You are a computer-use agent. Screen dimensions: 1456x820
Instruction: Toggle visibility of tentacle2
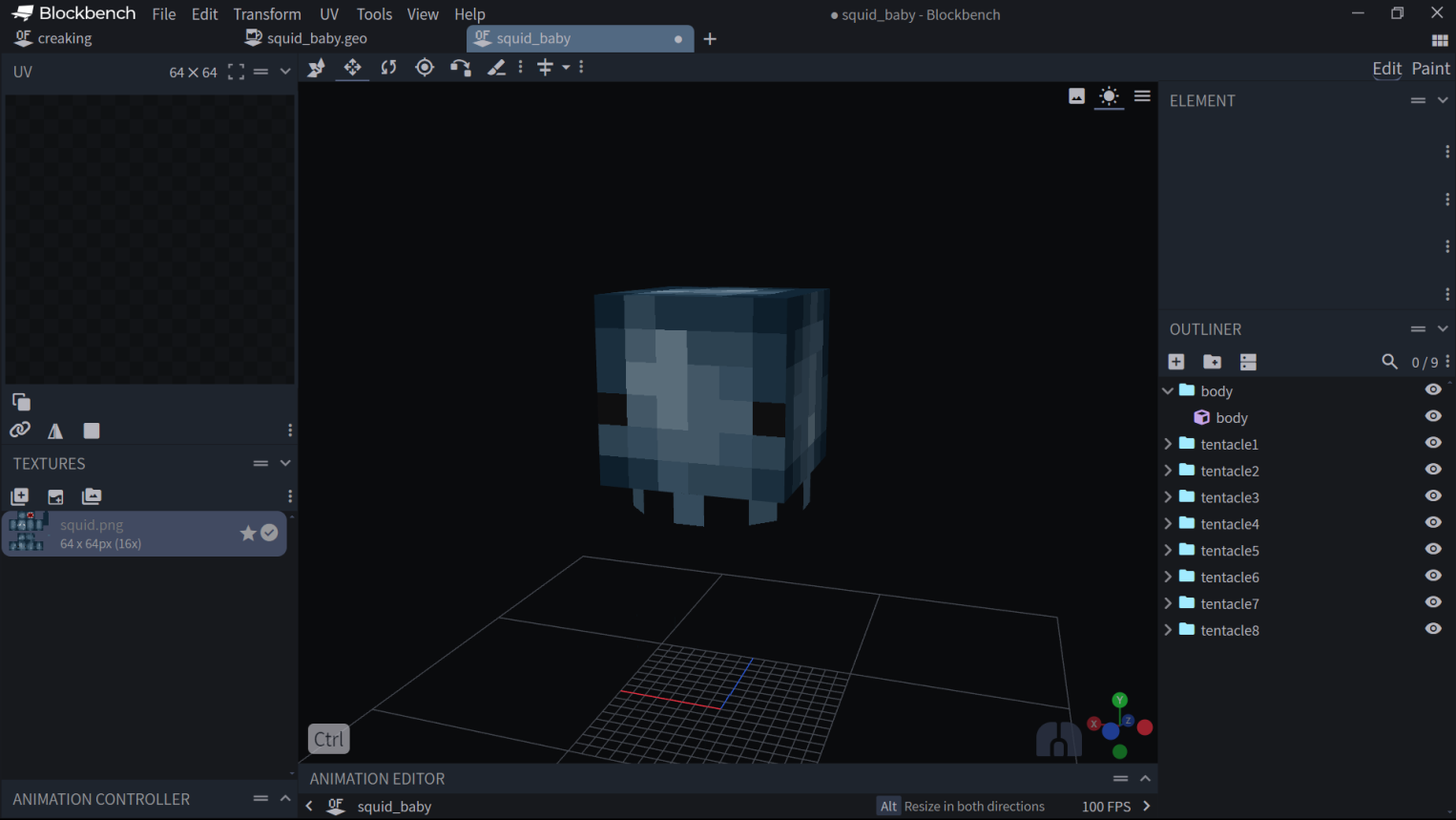coord(1433,470)
